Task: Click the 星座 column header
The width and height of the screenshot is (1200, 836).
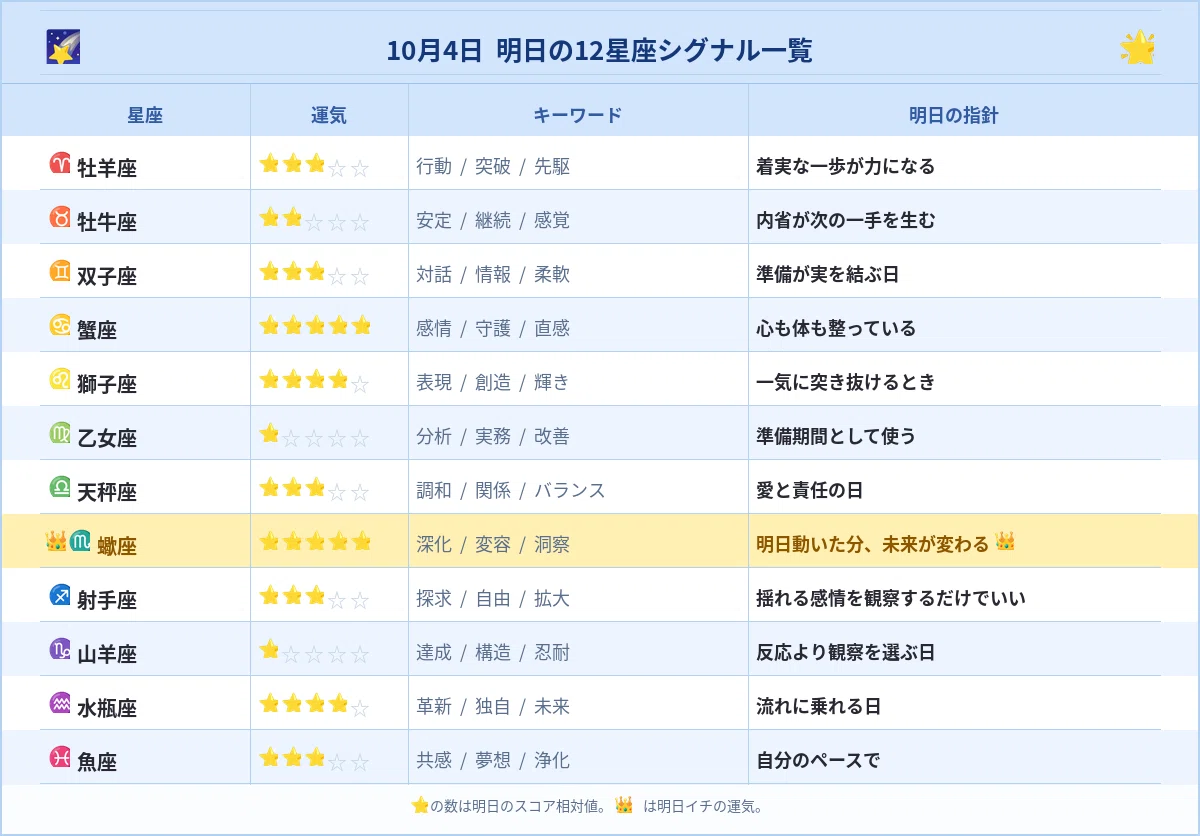Action: pyautogui.click(x=145, y=115)
